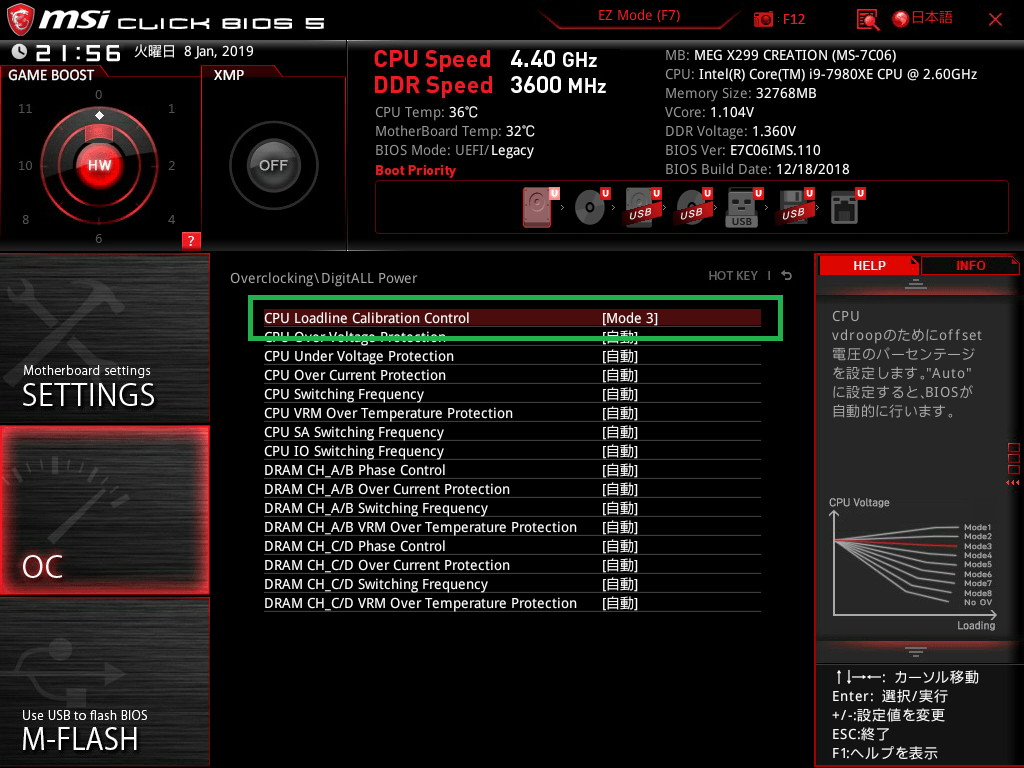Click the BIOS Ver E7C06IMS.110 text
This screenshot has height=768, width=1024.
click(x=743, y=150)
